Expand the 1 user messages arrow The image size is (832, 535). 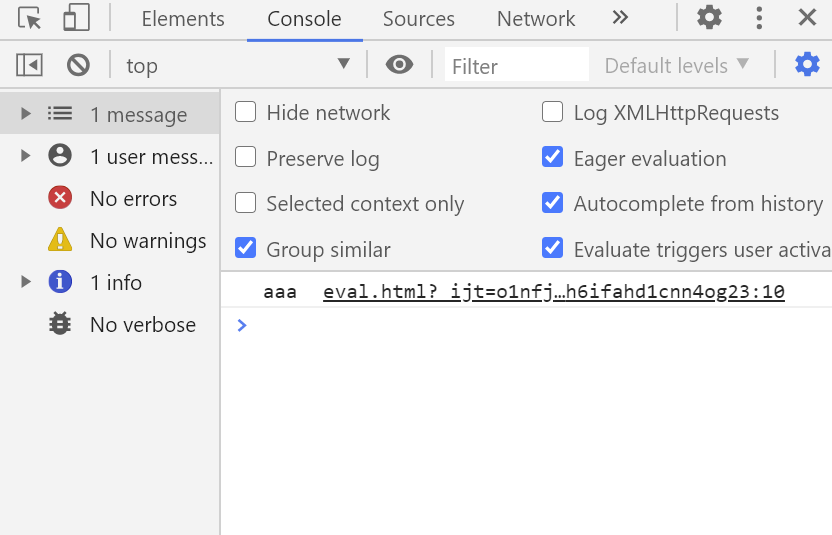coord(25,156)
